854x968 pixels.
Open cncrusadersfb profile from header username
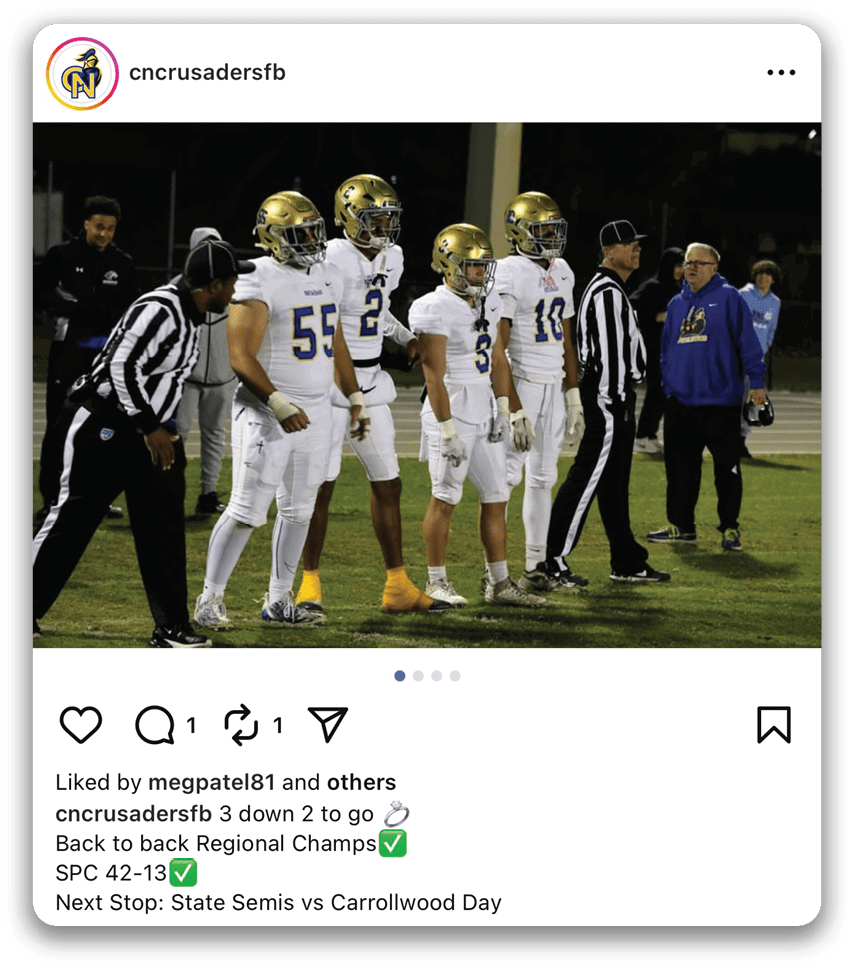click(207, 72)
